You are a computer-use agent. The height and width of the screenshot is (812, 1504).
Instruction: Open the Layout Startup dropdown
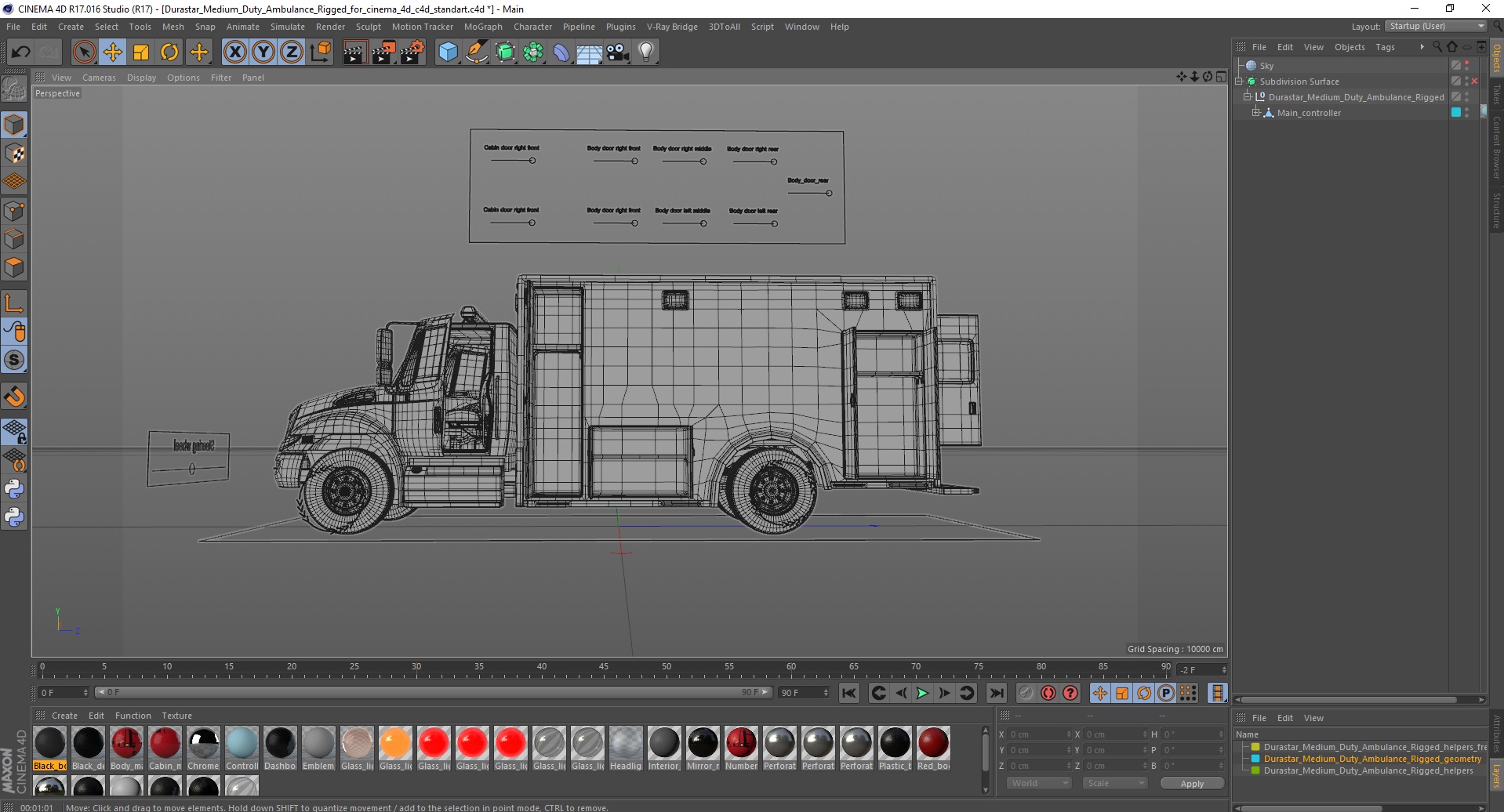(1437, 26)
